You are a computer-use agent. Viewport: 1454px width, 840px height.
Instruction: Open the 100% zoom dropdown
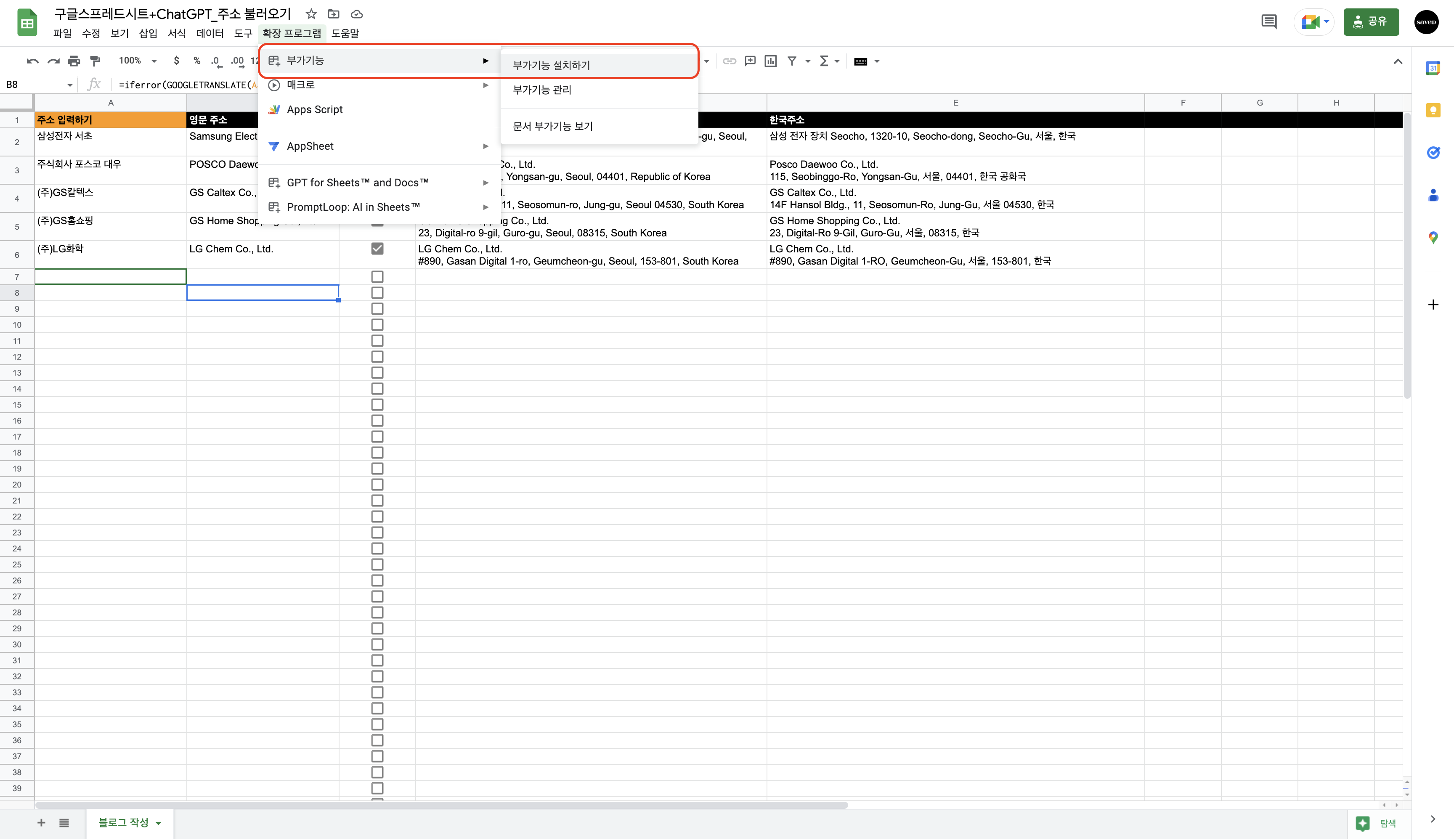(x=137, y=61)
